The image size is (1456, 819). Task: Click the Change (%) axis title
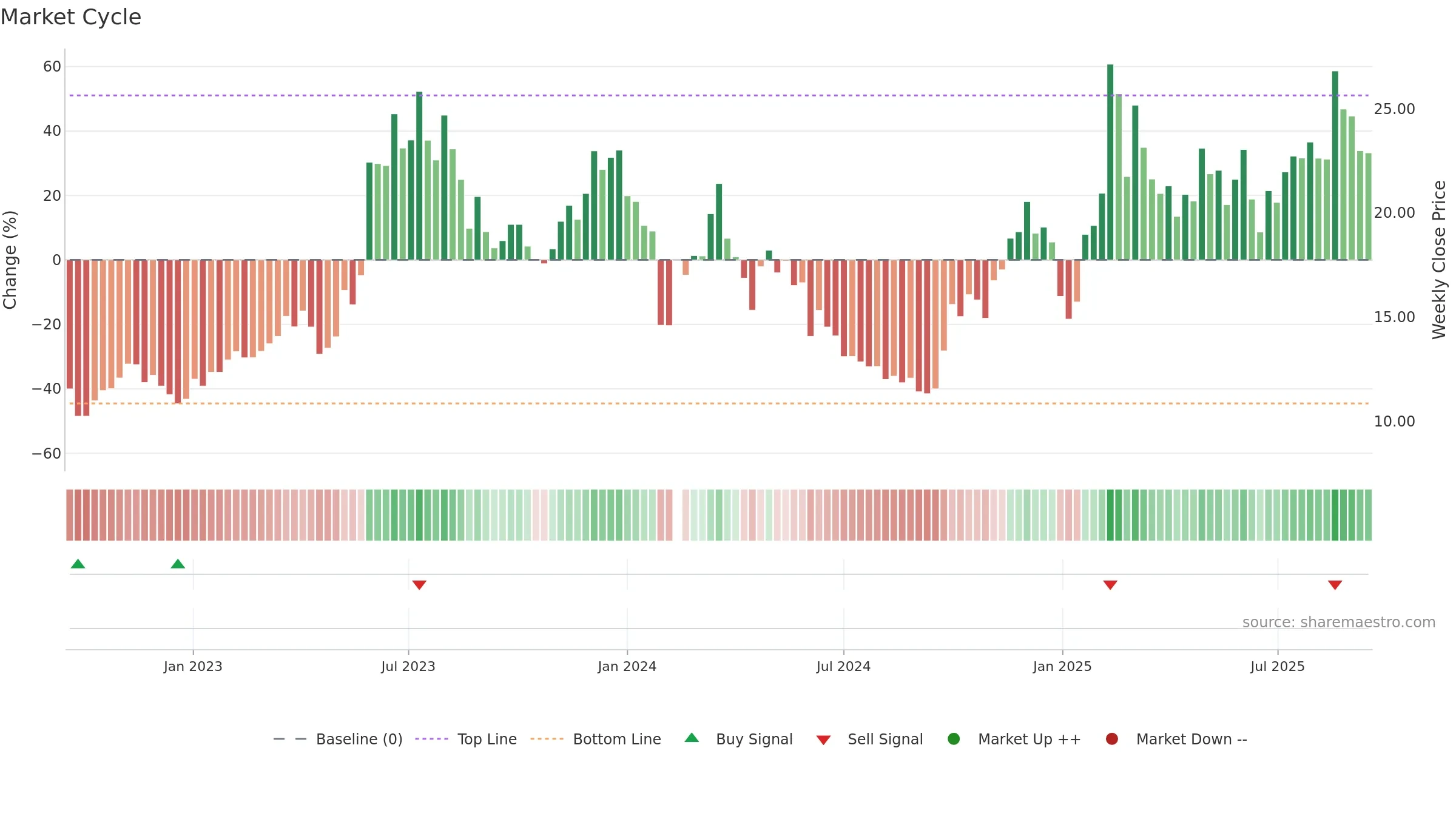click(x=10, y=260)
